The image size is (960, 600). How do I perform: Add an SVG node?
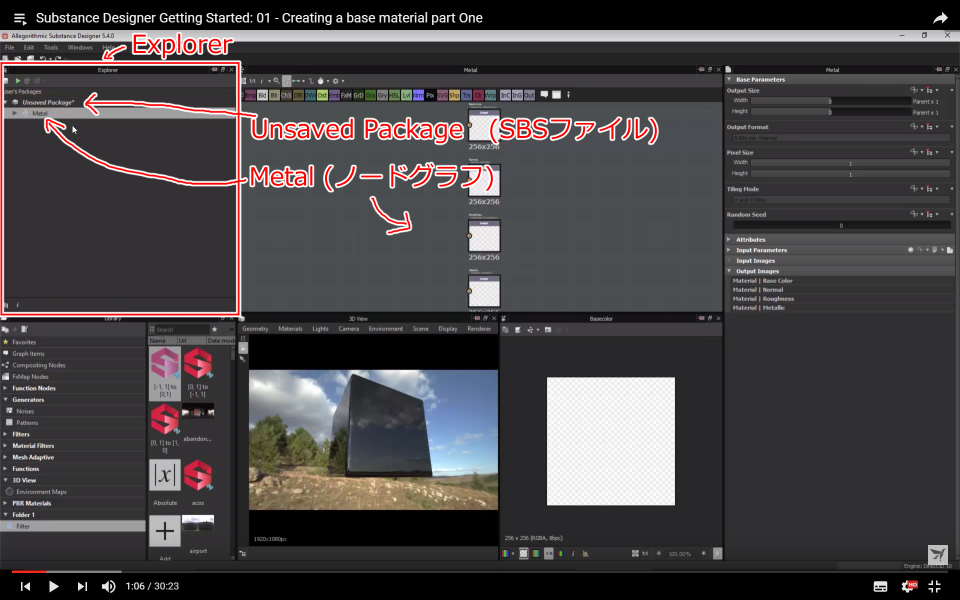[442, 95]
